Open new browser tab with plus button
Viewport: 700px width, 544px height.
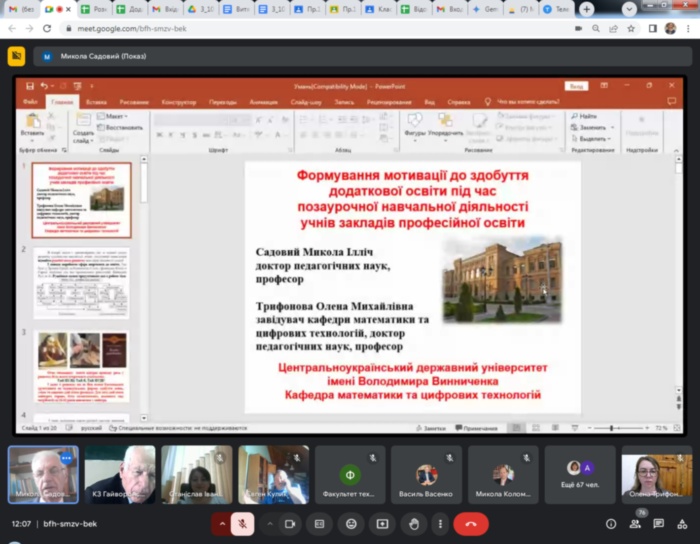click(x=586, y=9)
